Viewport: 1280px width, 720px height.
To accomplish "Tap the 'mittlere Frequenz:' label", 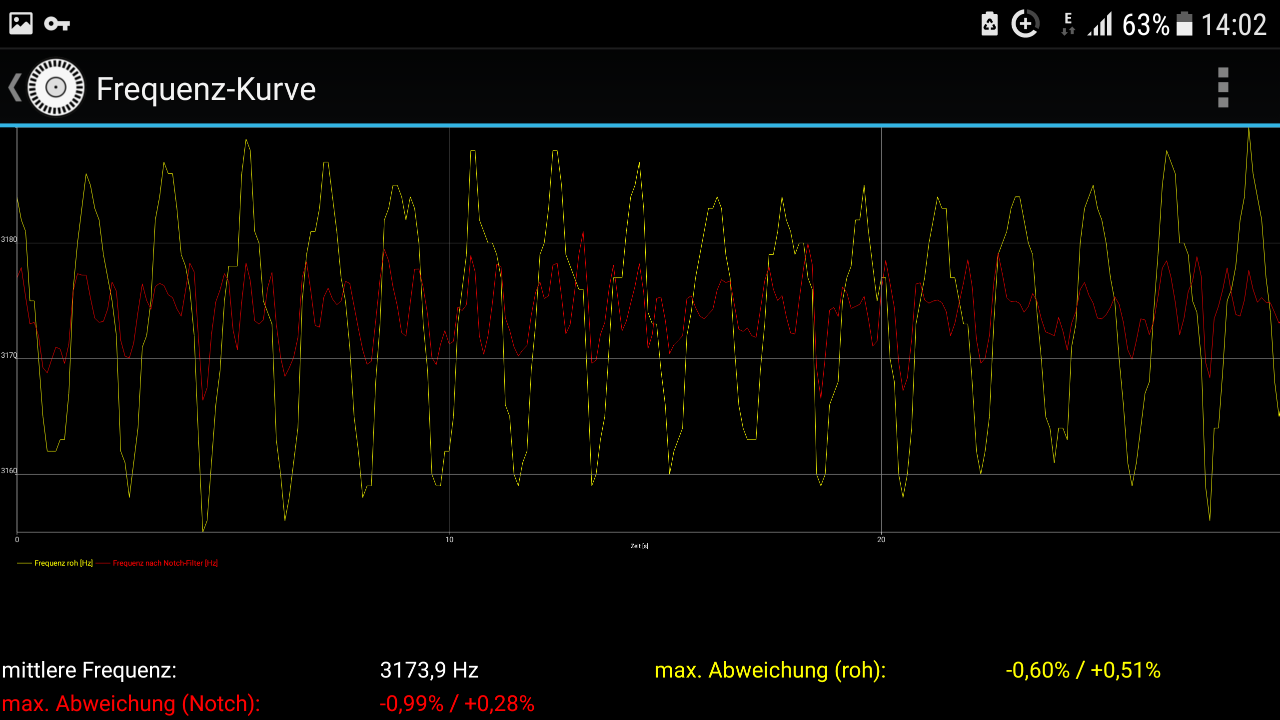I will pyautogui.click(x=89, y=670).
